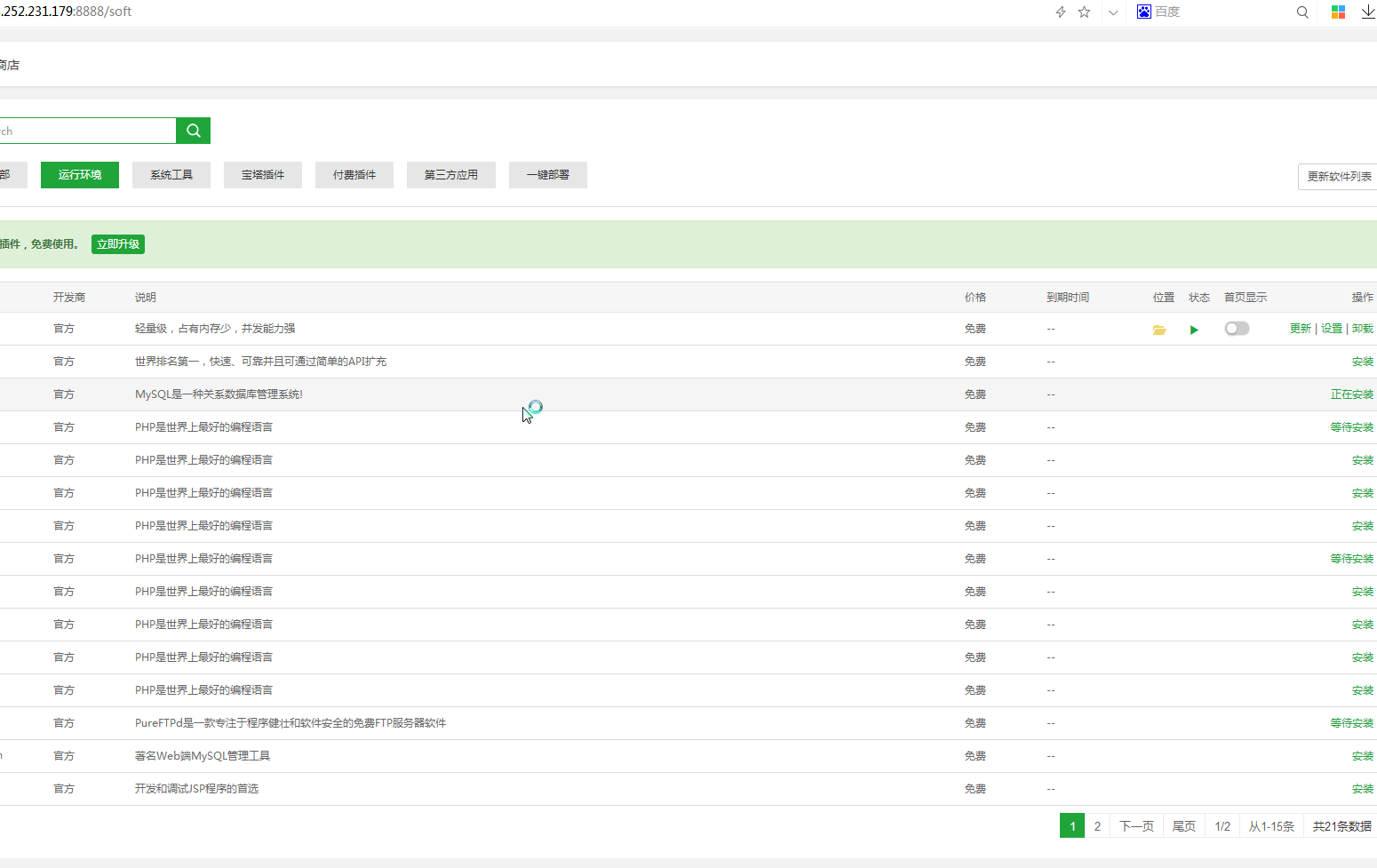This screenshot has width=1377, height=868.
Task: Open the installed software's folder location icon
Action: click(x=1158, y=330)
